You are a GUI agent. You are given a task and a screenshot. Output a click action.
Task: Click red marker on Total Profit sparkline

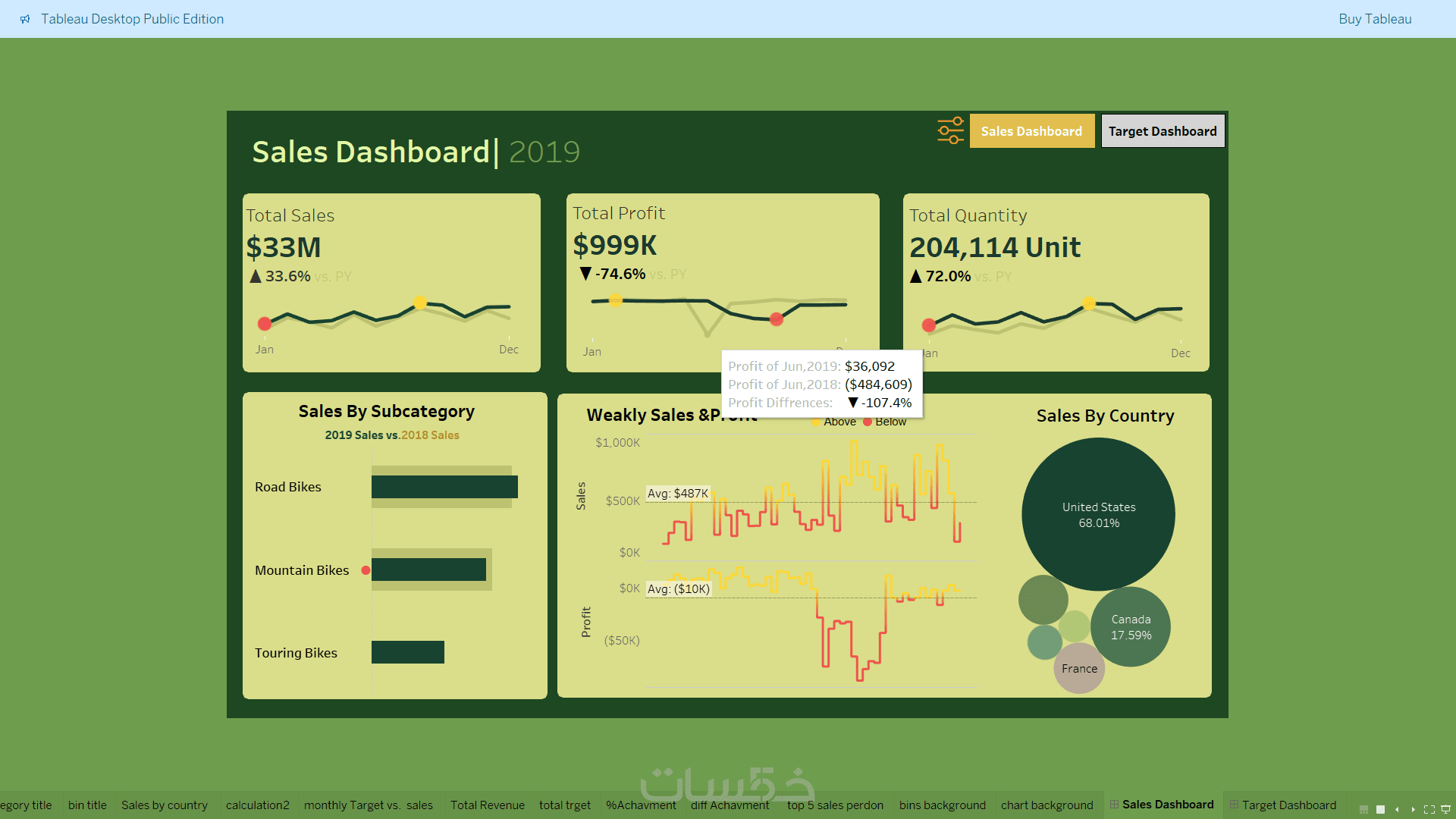(x=776, y=319)
